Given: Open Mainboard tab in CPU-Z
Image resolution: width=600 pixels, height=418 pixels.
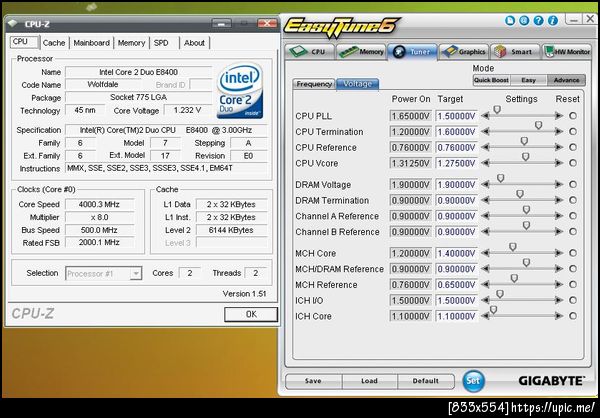Looking at the screenshot, I should pos(91,43).
